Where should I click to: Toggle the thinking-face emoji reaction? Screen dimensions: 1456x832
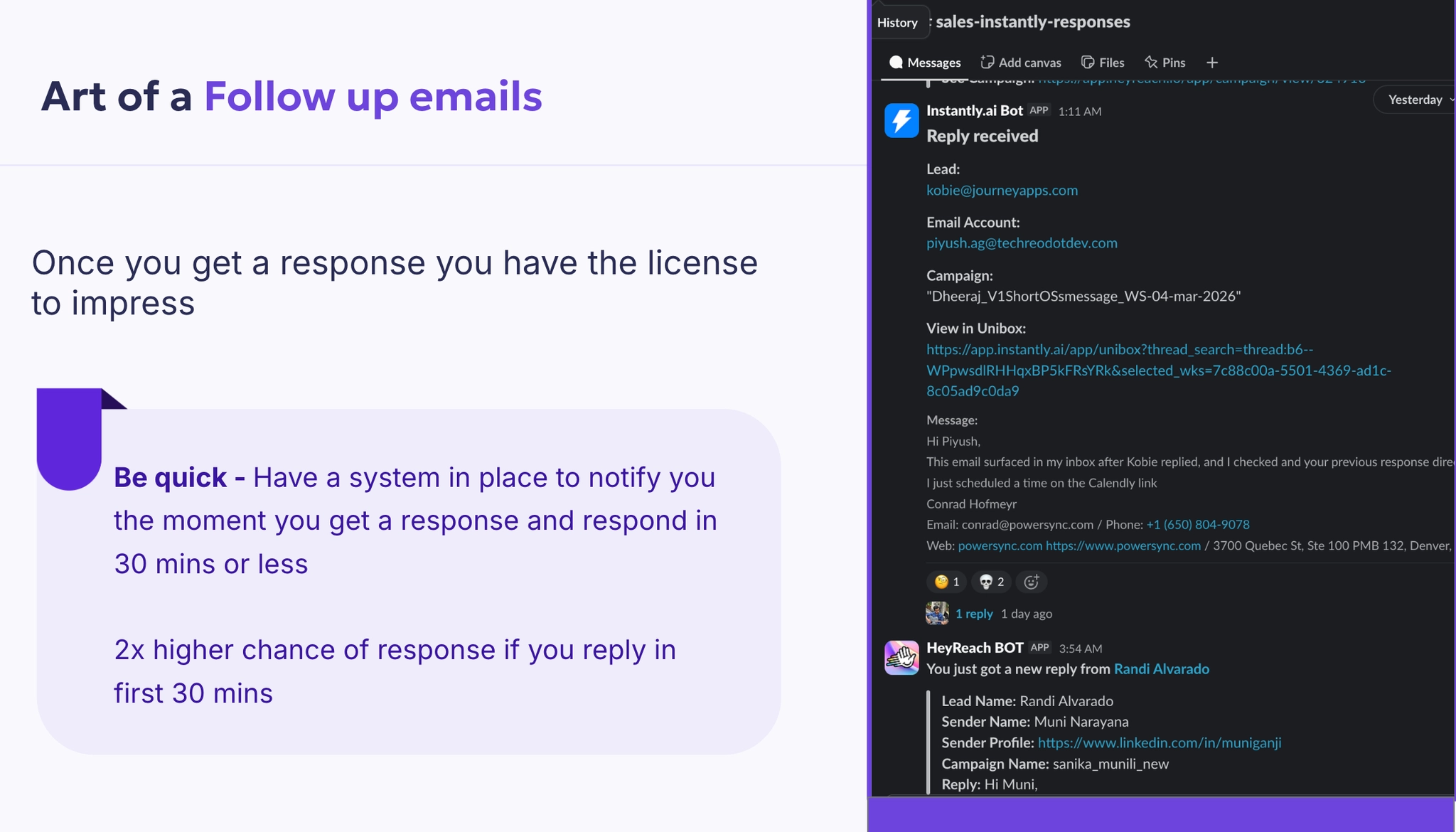tap(946, 582)
